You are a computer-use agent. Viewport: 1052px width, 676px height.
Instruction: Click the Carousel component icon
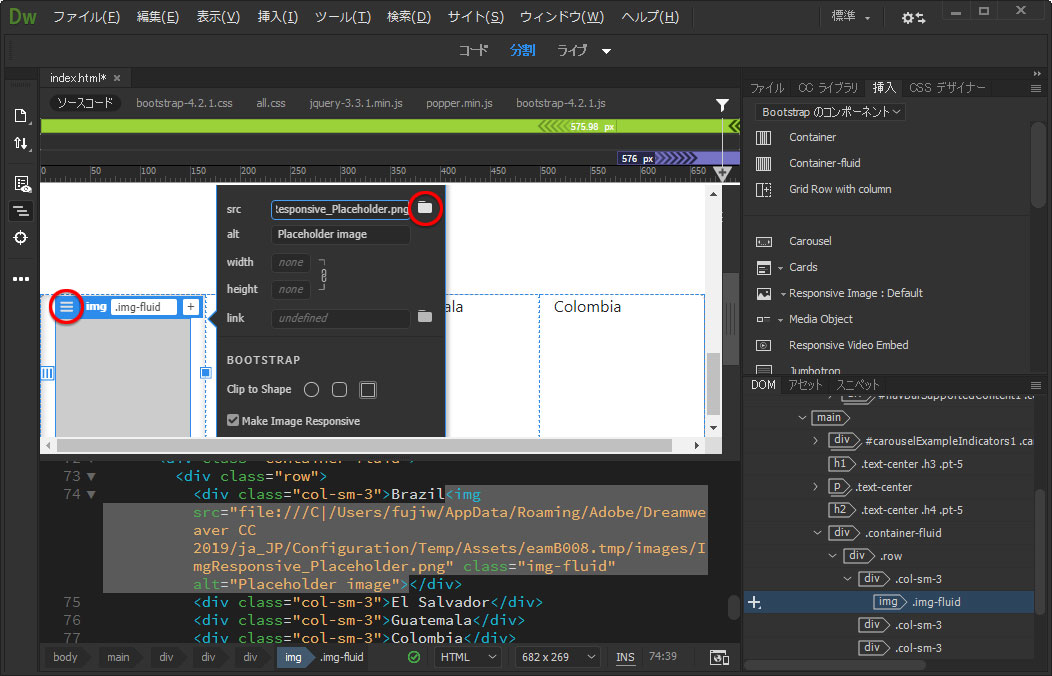(x=764, y=241)
